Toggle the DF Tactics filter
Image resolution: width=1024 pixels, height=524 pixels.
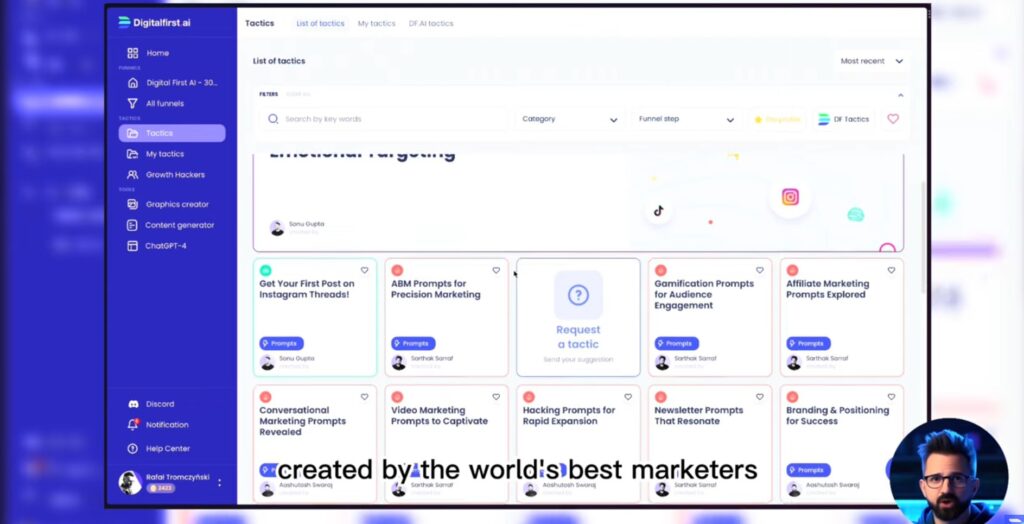click(x=844, y=120)
